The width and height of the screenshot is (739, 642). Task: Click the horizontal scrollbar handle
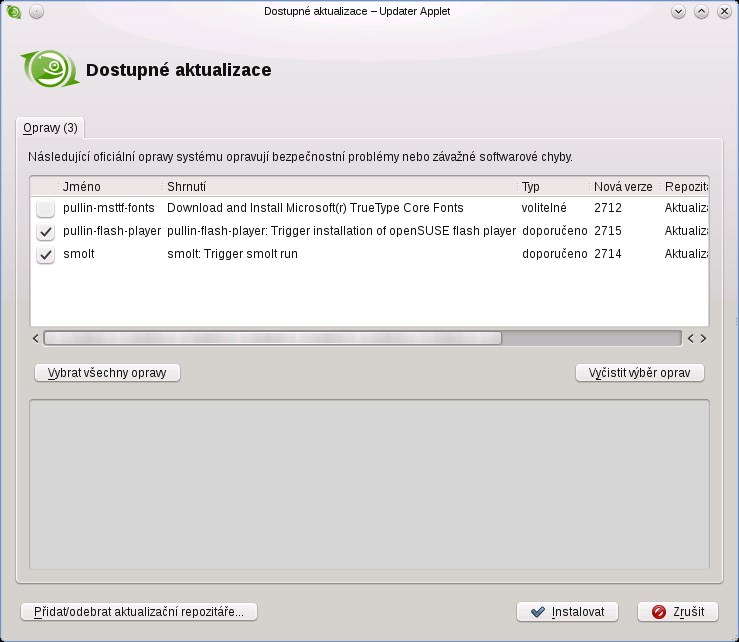coord(272,338)
